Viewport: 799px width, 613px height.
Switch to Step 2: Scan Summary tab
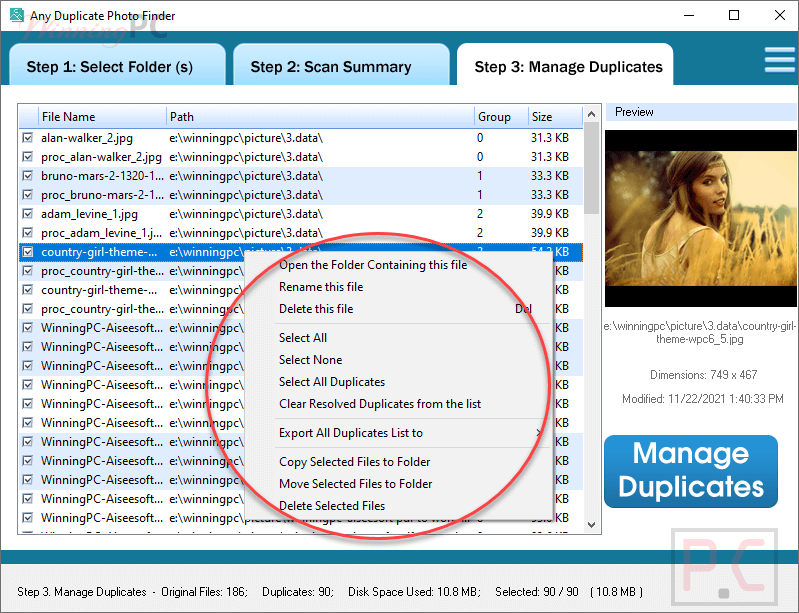pyautogui.click(x=341, y=66)
